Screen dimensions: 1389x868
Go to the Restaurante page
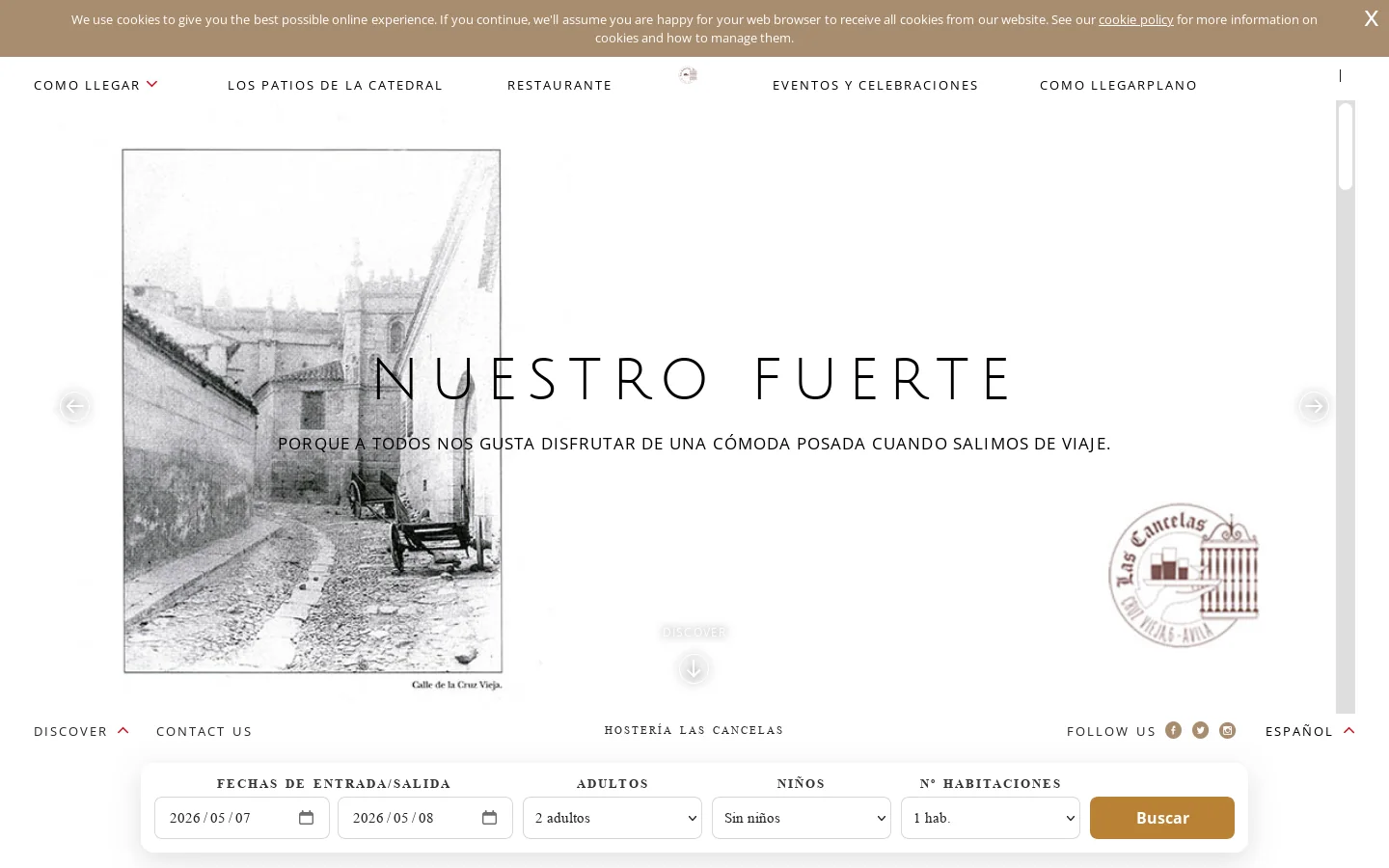tap(559, 85)
